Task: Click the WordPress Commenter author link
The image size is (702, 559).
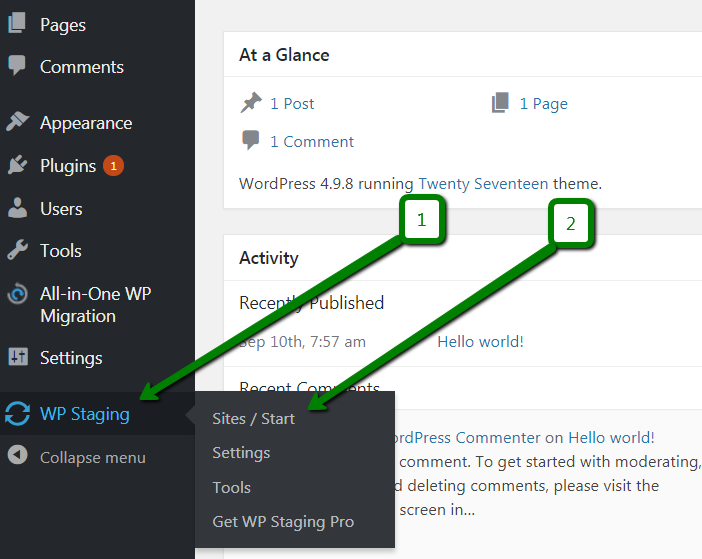Action: pos(468,437)
